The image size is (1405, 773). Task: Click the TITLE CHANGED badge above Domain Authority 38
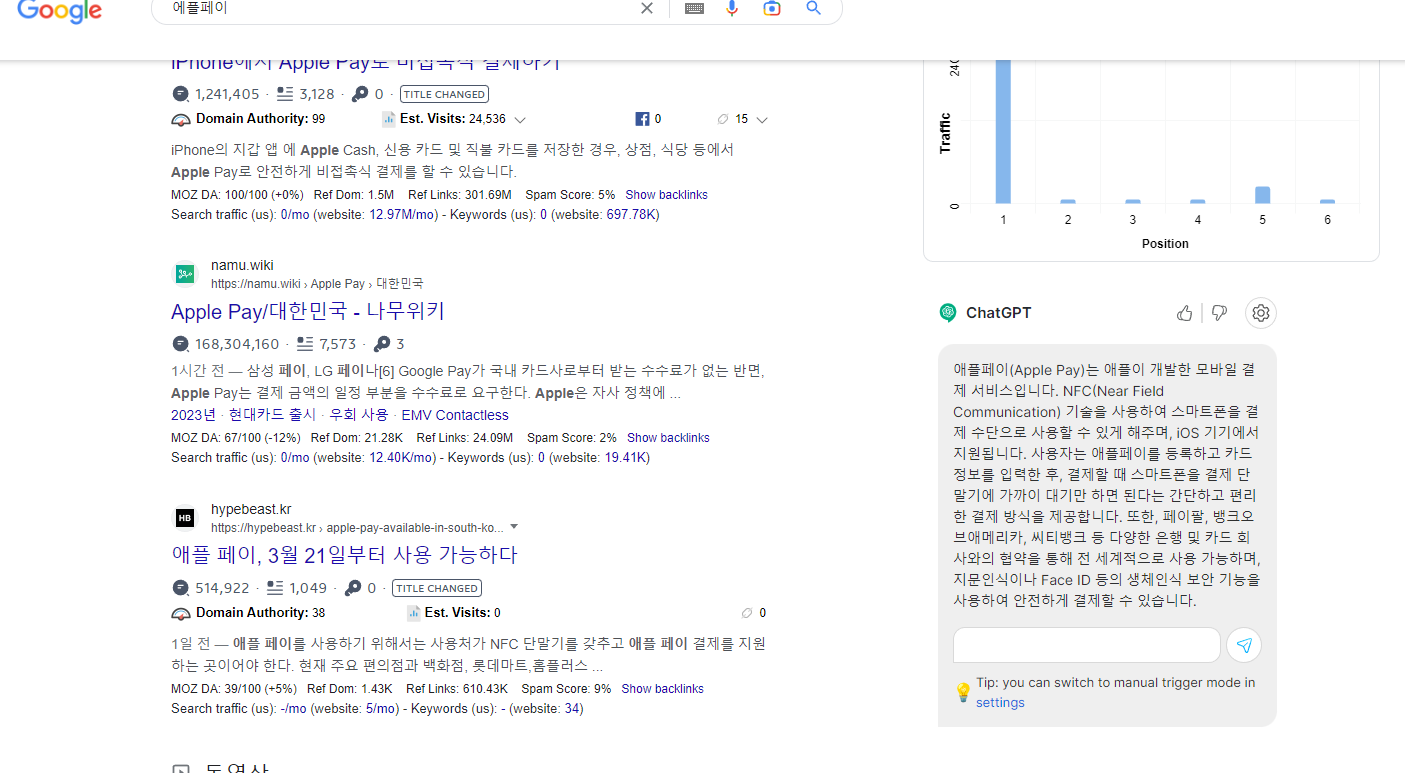(x=436, y=588)
